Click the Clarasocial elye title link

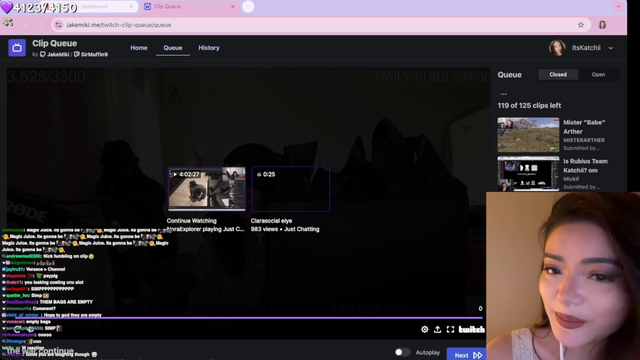pyautogui.click(x=271, y=221)
